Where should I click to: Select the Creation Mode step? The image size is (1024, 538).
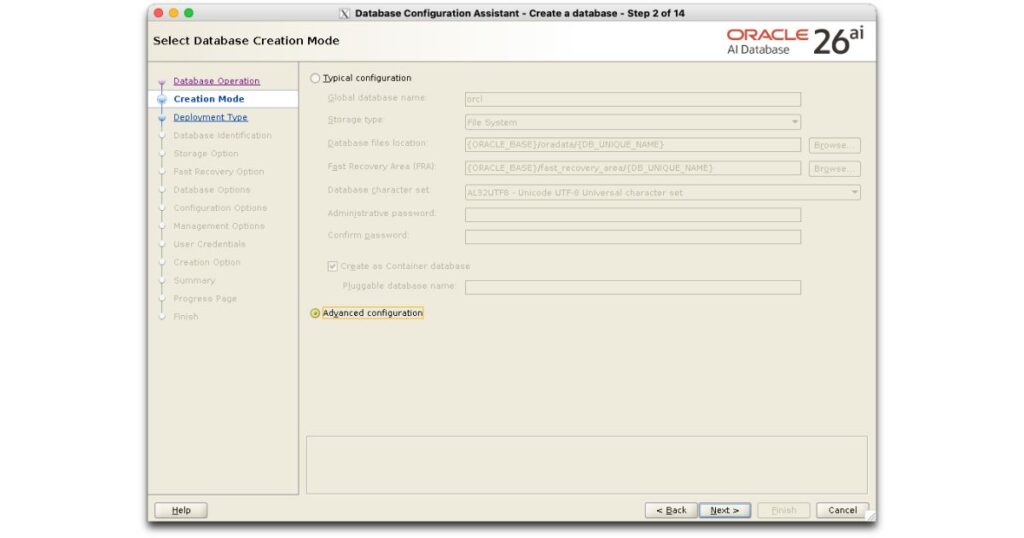(x=209, y=99)
